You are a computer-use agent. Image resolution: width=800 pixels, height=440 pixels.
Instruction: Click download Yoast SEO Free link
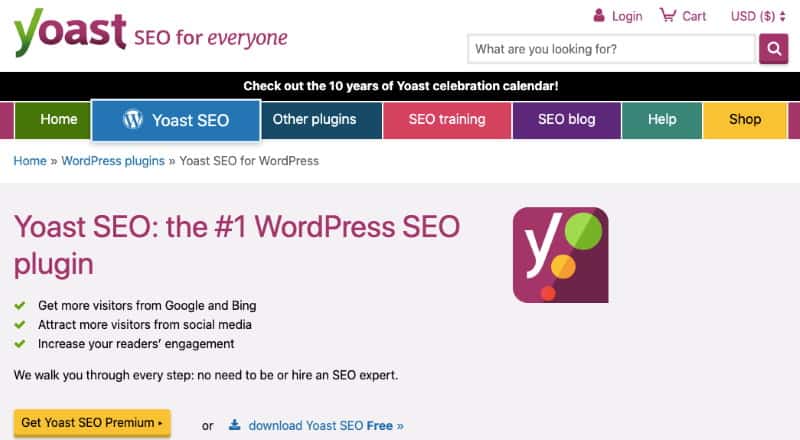[326, 425]
